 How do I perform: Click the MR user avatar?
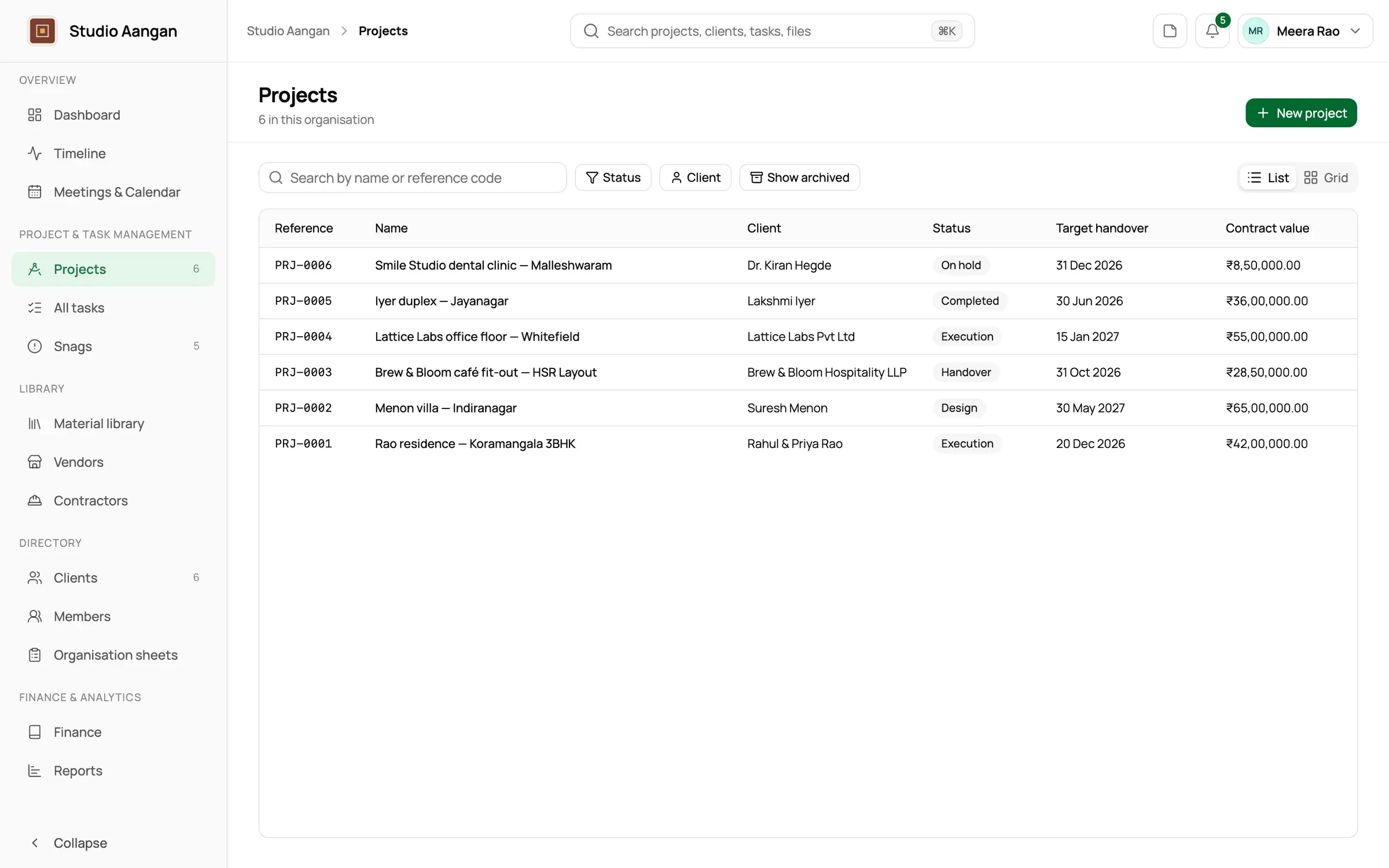[1255, 31]
